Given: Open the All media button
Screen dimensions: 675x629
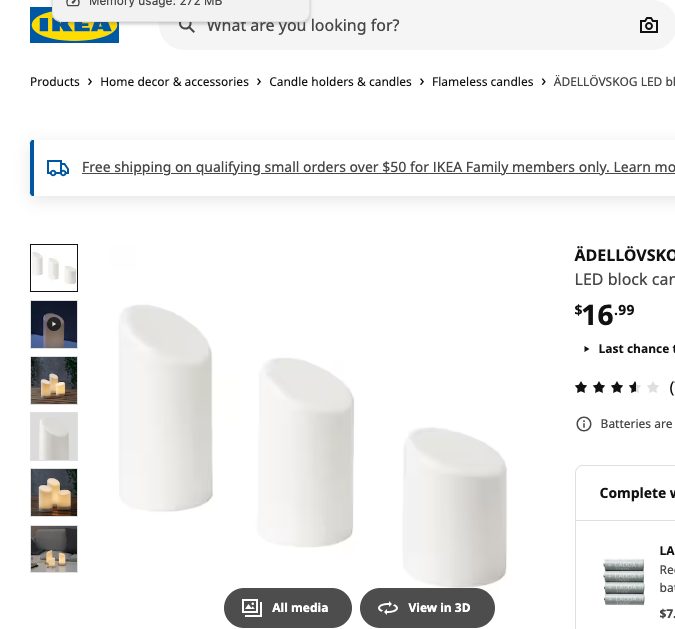Looking at the screenshot, I should point(288,608).
